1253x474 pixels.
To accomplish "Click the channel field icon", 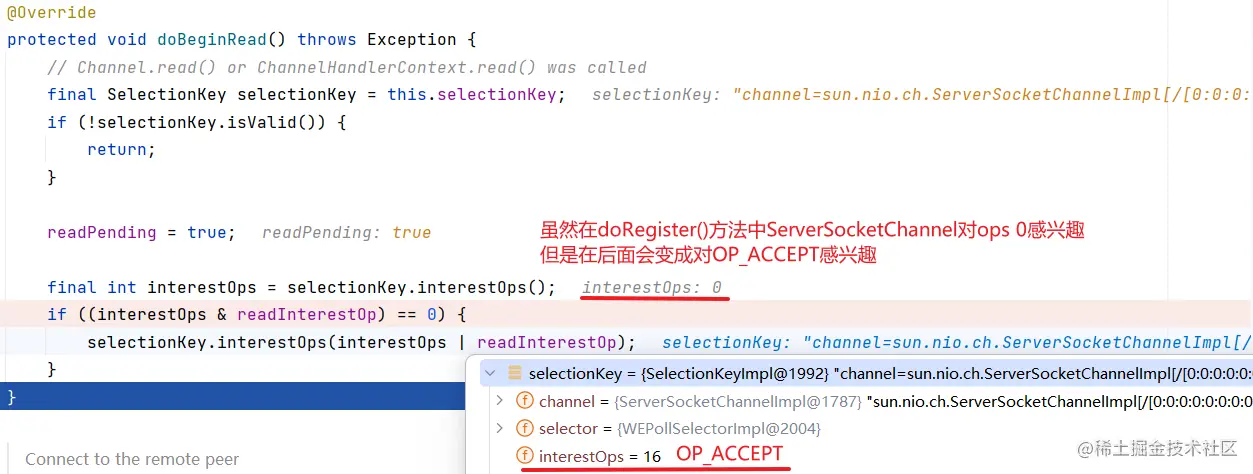I will [524, 401].
